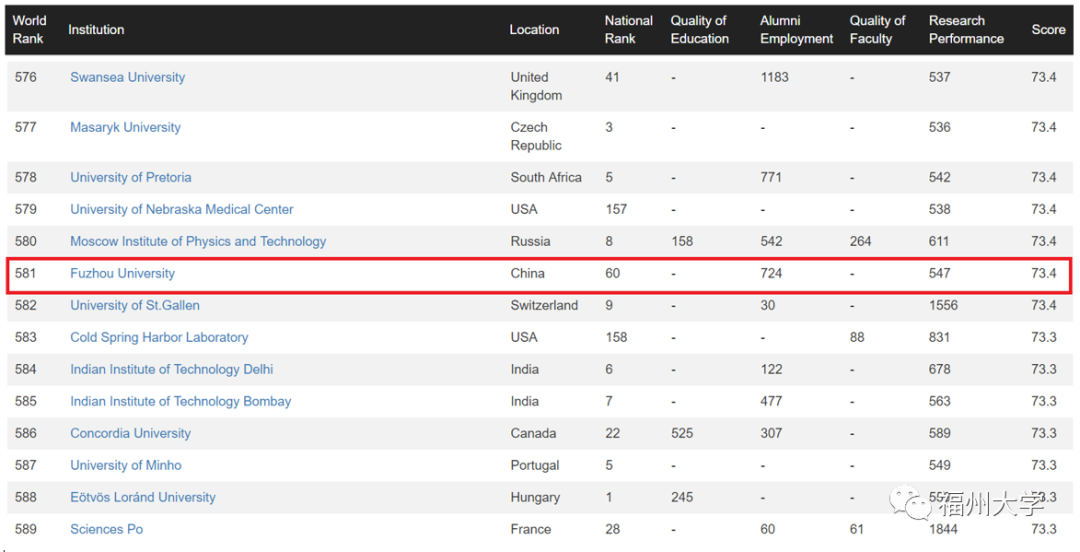Select the China location cell

click(528, 273)
